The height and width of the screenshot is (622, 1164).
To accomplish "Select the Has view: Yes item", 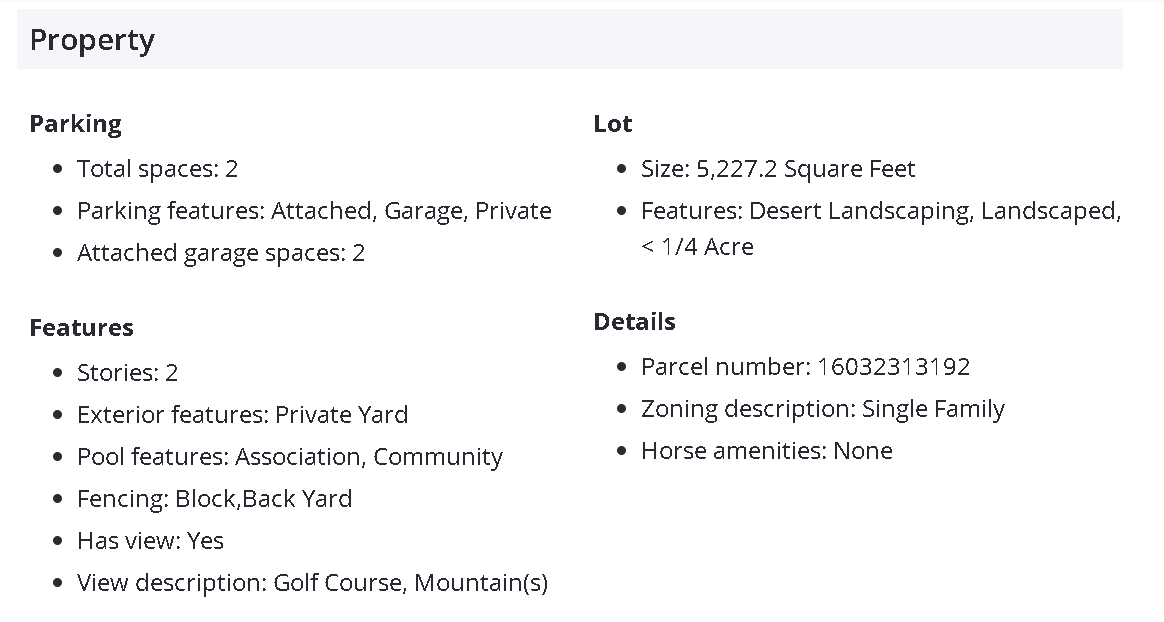I will 150,541.
